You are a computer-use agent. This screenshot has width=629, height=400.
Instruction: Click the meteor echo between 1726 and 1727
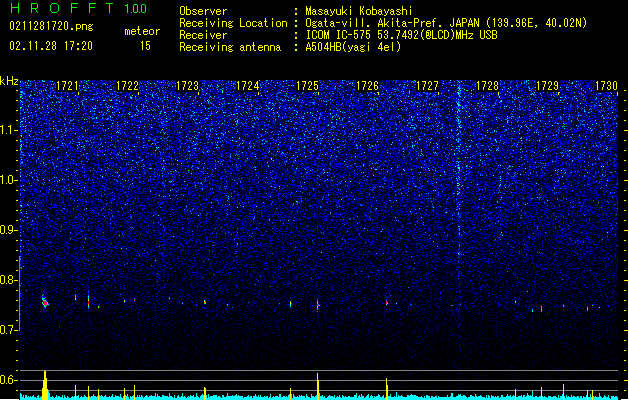point(387,302)
